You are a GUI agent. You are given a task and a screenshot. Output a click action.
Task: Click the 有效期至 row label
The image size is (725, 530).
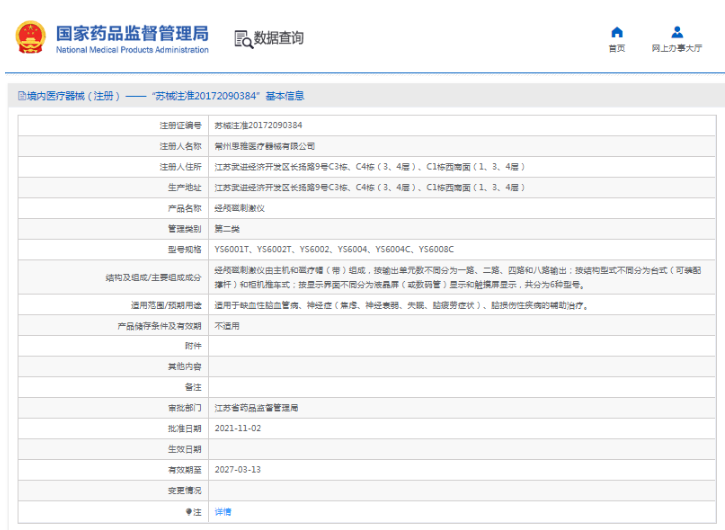[184, 470]
